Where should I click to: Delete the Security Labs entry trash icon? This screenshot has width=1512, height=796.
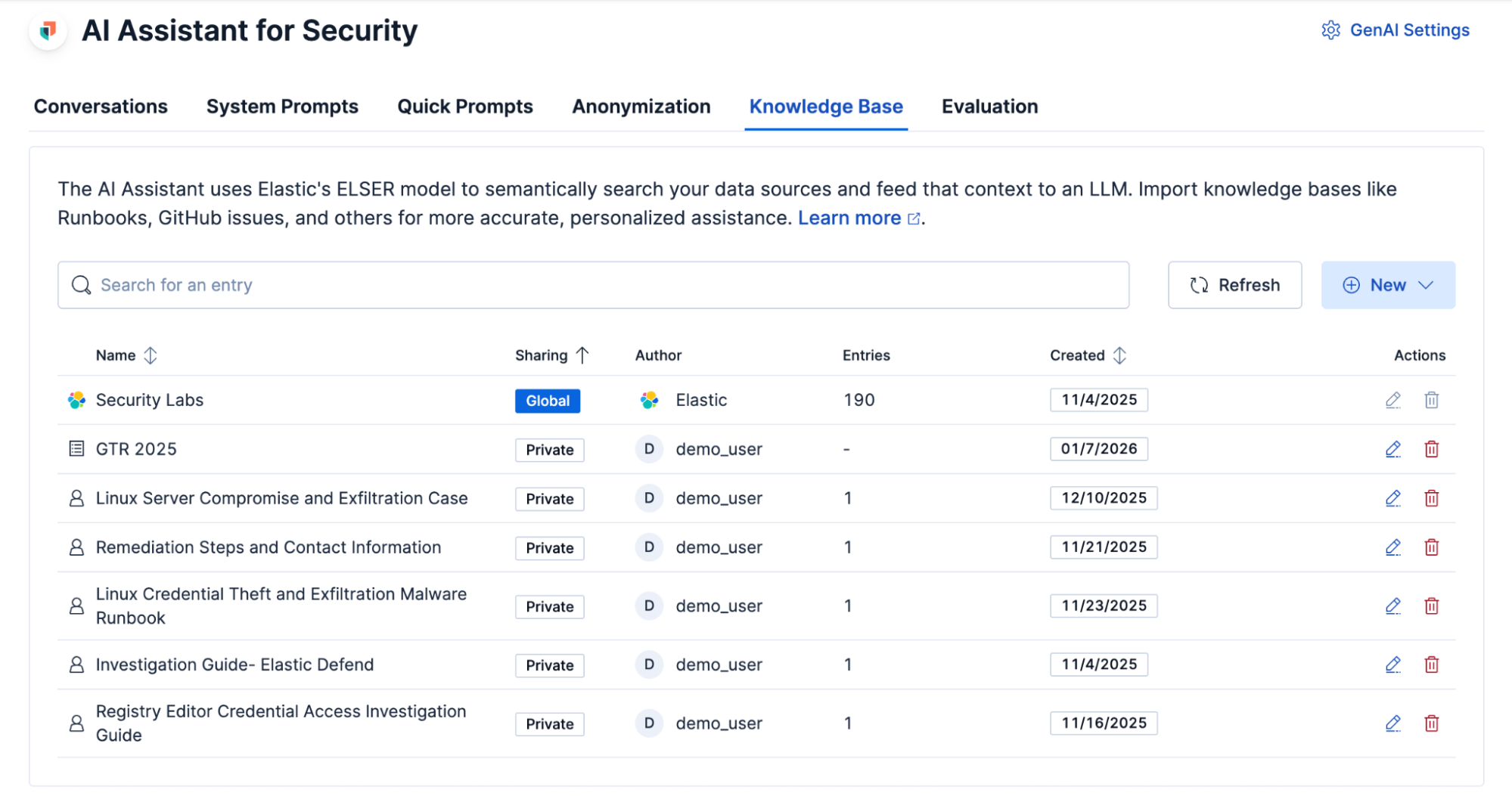[1431, 400]
